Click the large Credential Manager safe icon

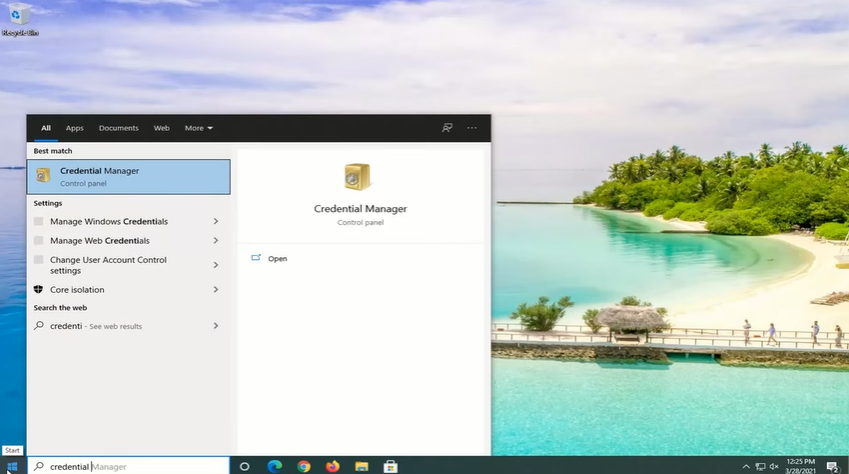pyautogui.click(x=357, y=177)
